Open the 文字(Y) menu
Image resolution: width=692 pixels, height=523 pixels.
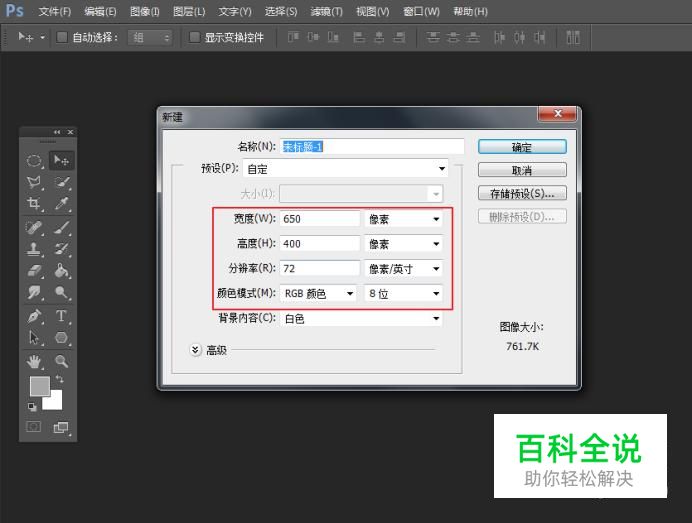pos(235,11)
